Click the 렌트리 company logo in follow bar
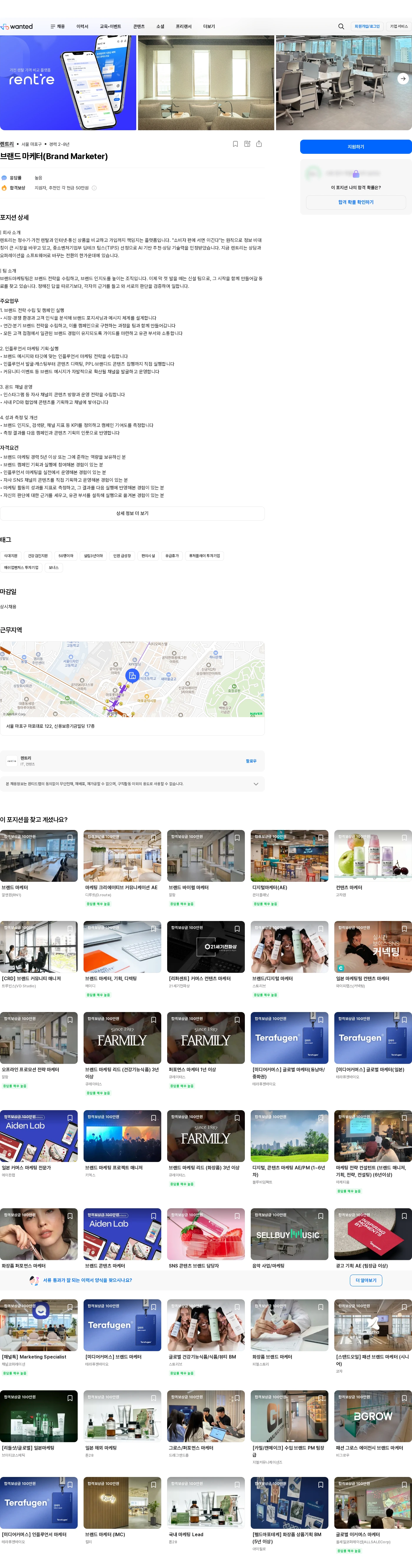The image size is (412, 1568). coord(11,761)
